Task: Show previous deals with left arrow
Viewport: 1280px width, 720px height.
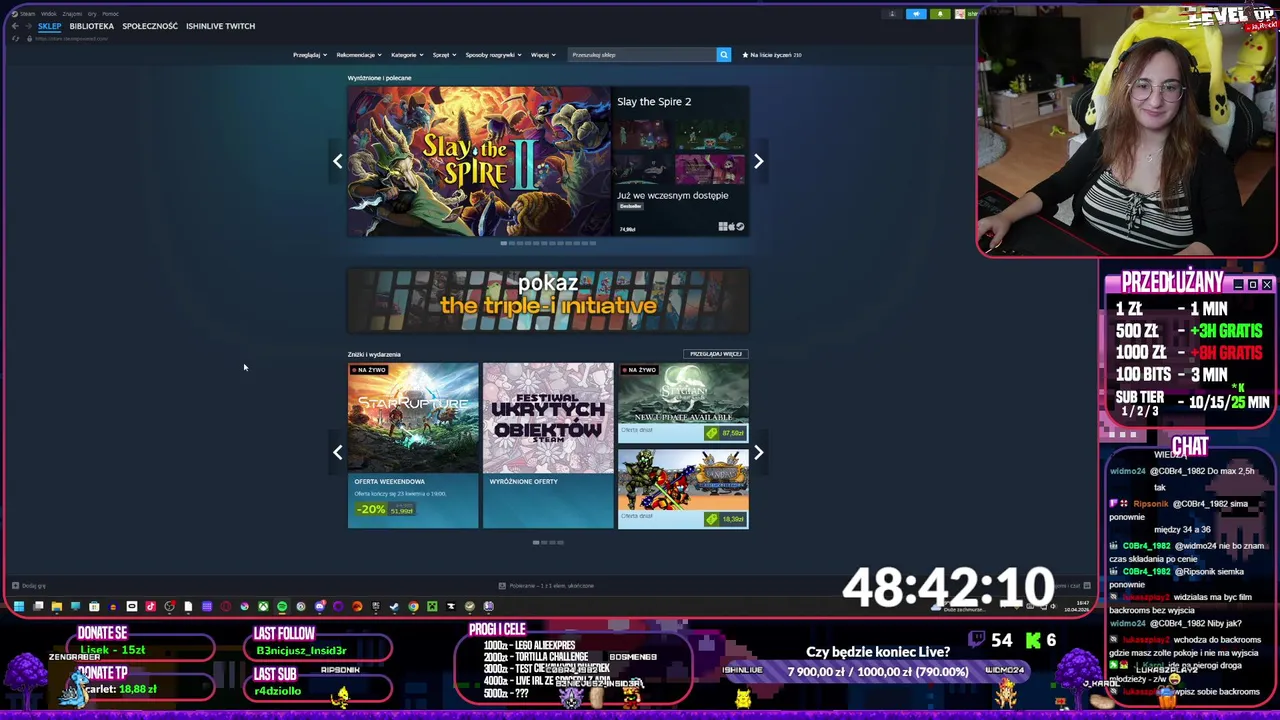Action: 337,452
